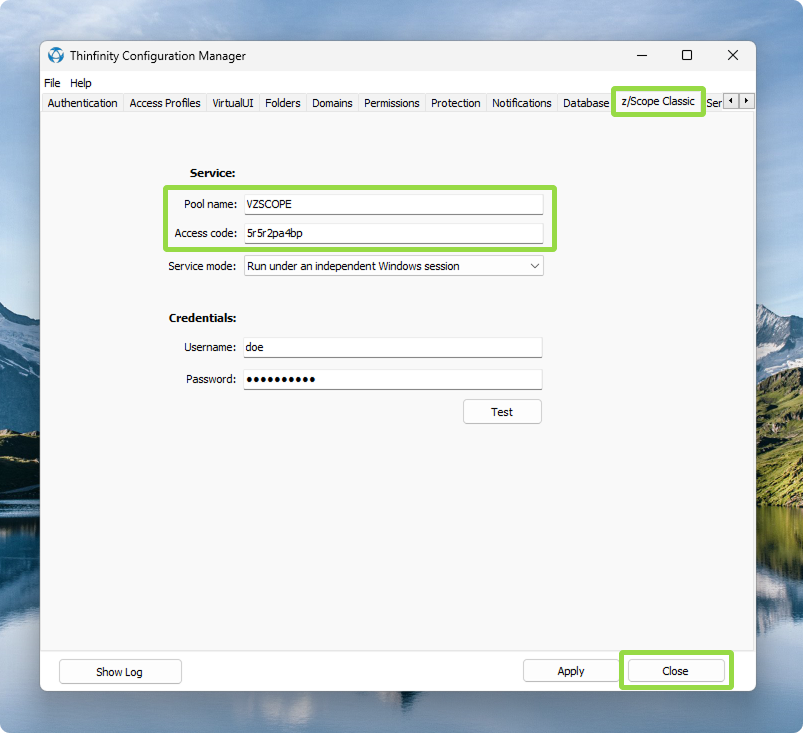
Task: Click the Thinfinity logo icon in title bar
Action: point(56,55)
